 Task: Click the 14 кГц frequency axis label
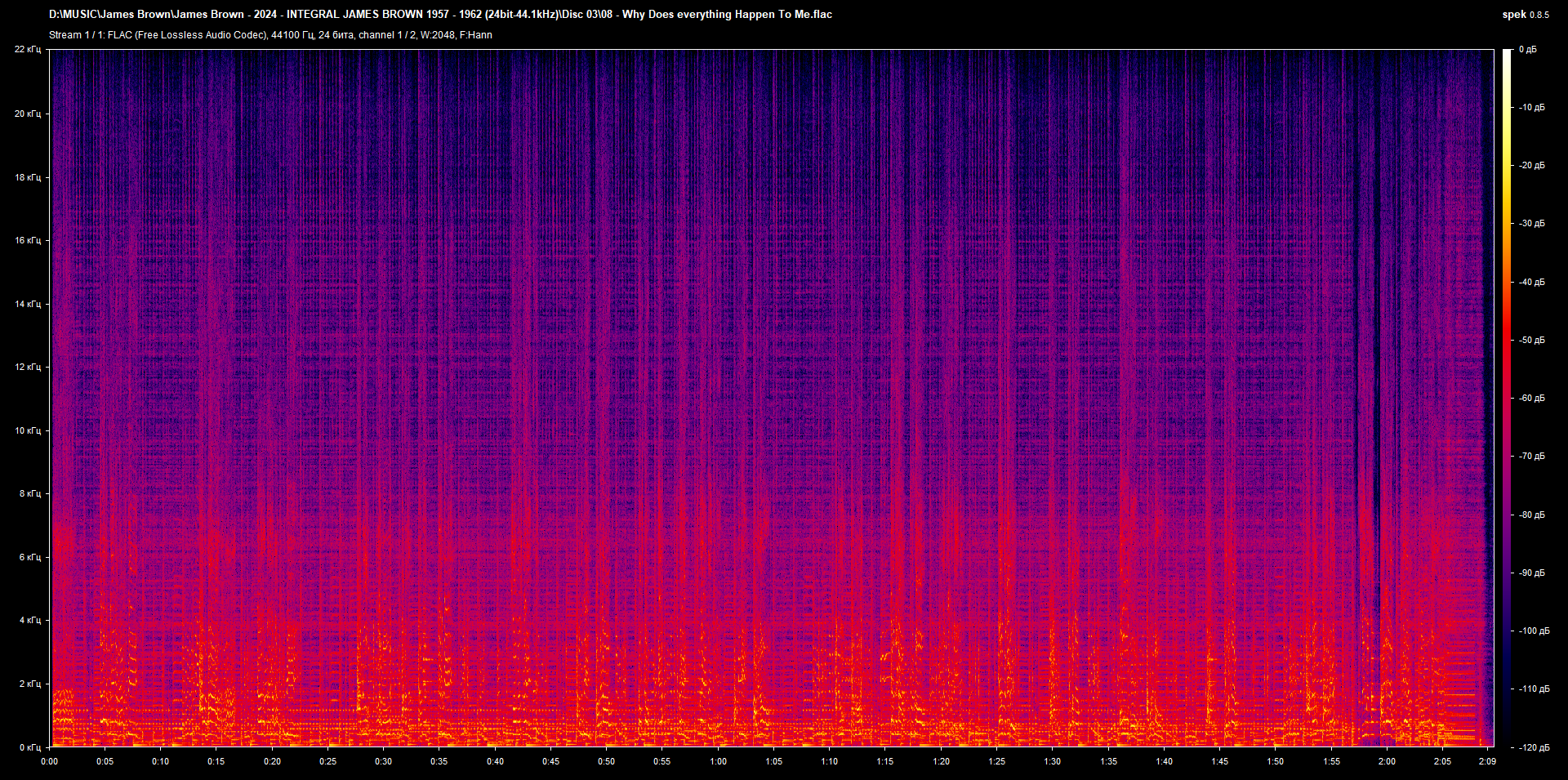[x=28, y=304]
